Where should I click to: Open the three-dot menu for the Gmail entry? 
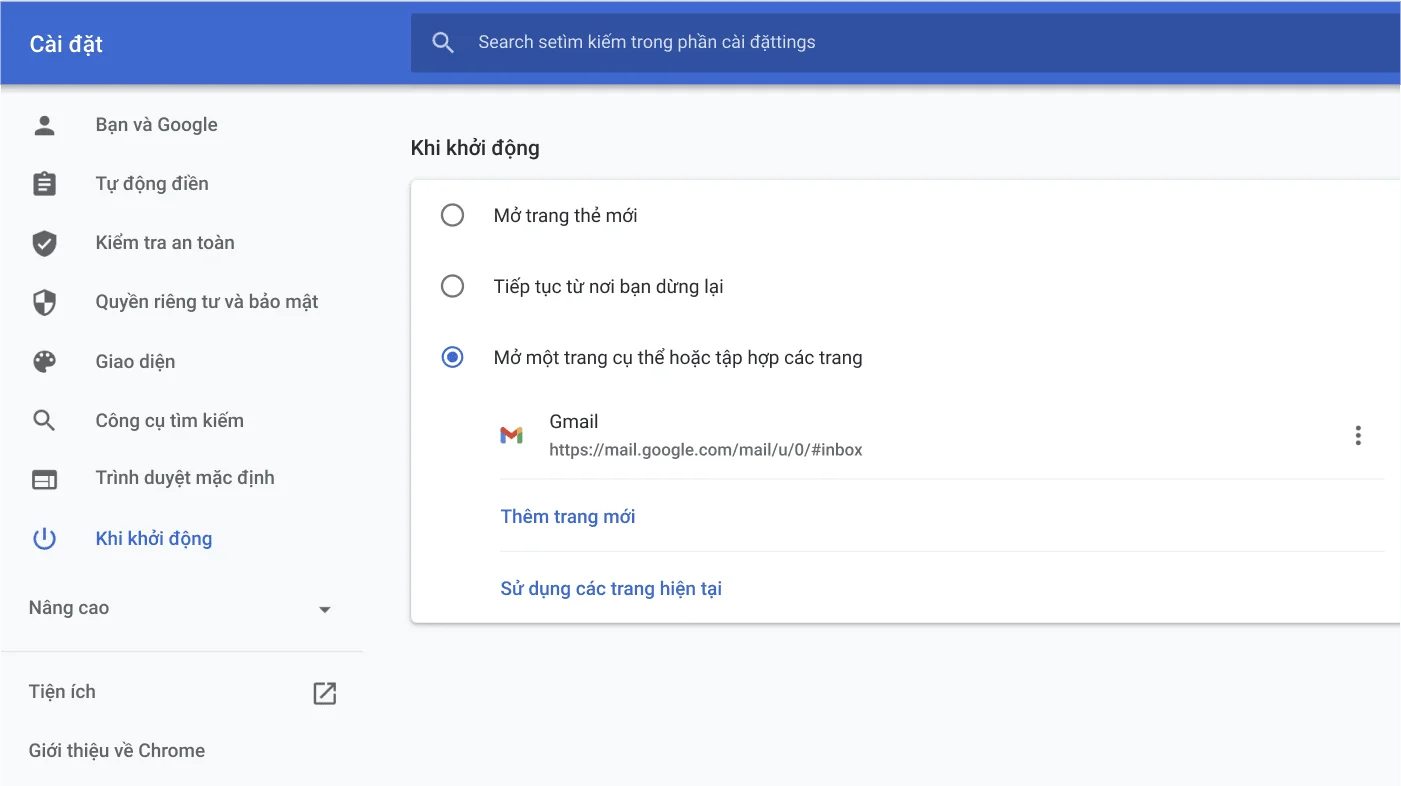pyautogui.click(x=1358, y=434)
